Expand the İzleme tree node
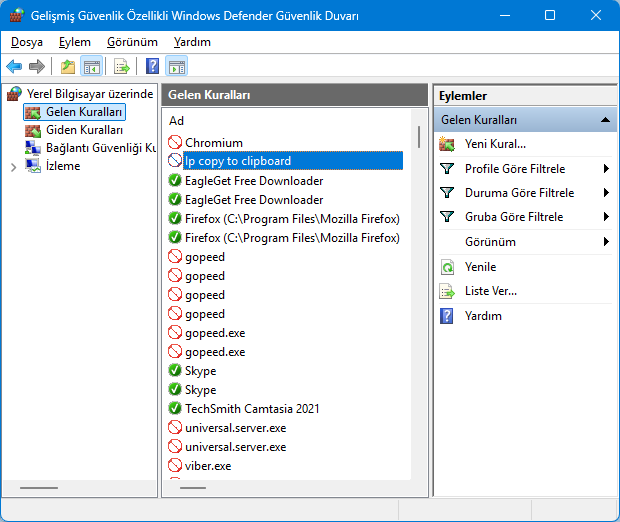The width and height of the screenshot is (620, 522). pos(13,167)
